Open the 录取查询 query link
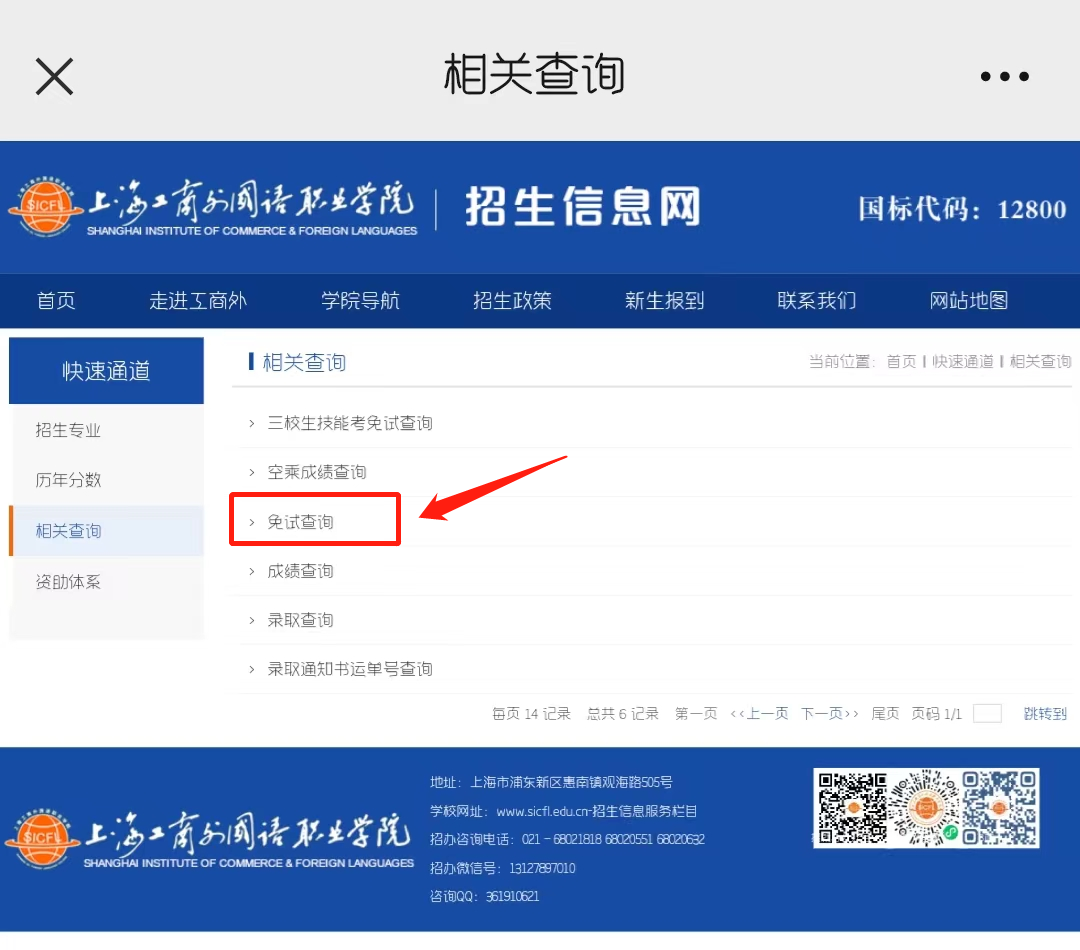Screen dimensions: 1080x950 tap(300, 619)
